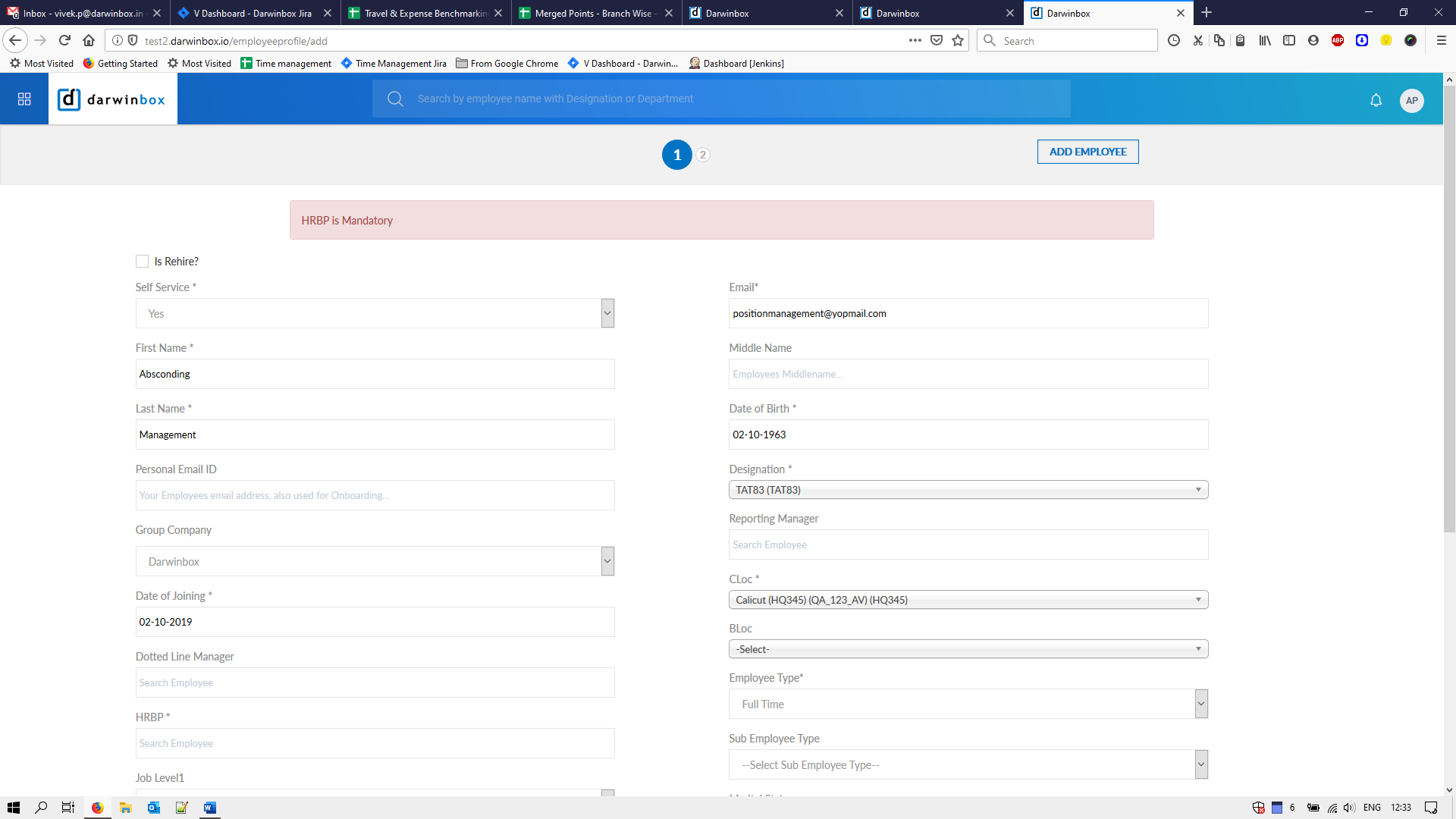Open Word from the taskbar
The image size is (1456, 819).
[209, 808]
